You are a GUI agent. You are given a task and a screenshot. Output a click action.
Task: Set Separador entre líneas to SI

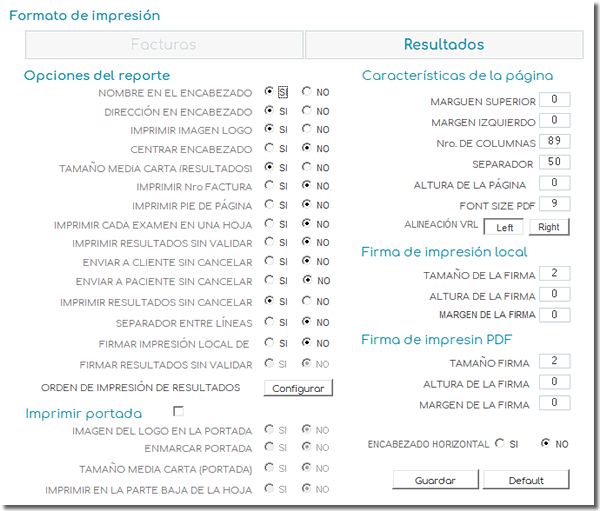point(269,323)
